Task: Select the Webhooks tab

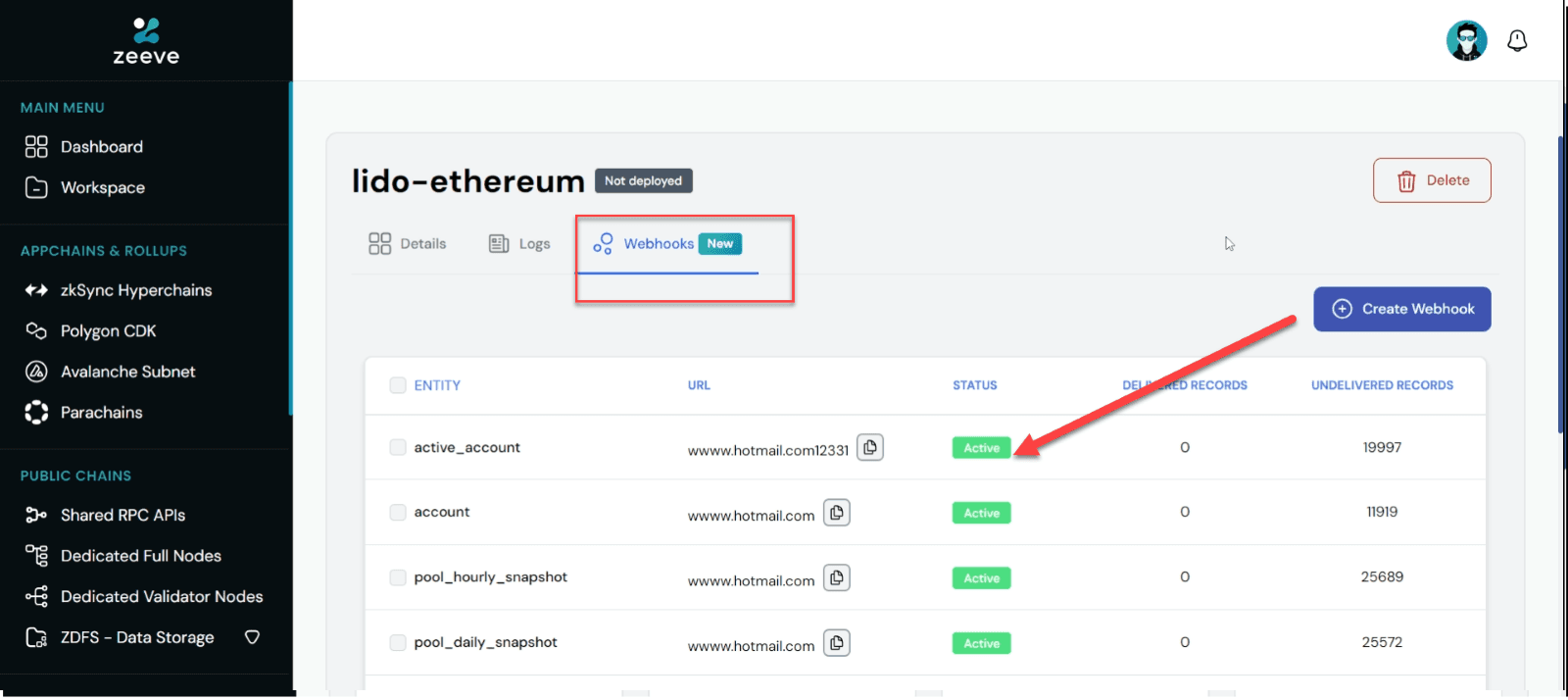Action: pyautogui.click(x=667, y=244)
